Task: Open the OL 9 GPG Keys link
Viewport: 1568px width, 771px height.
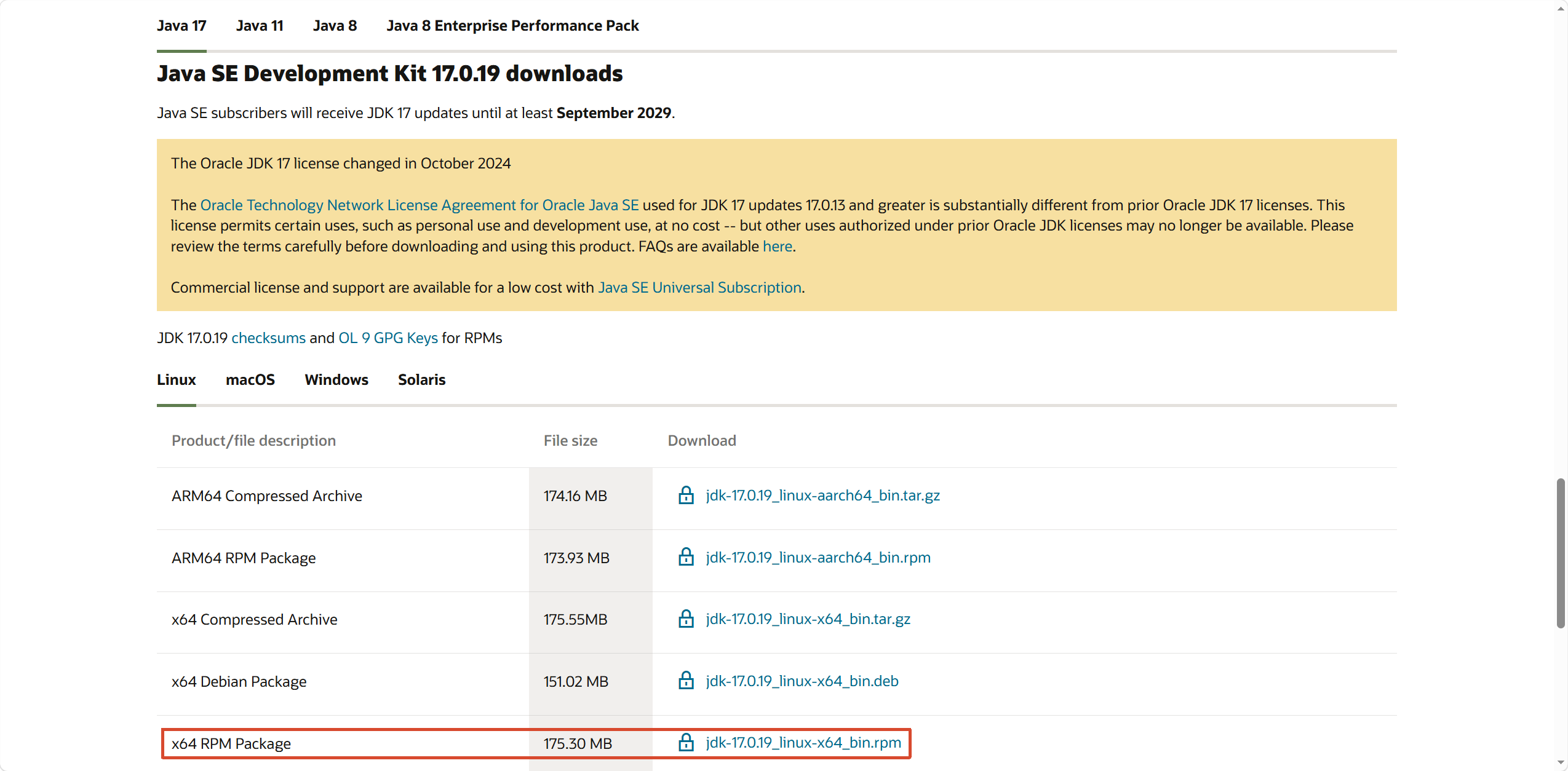Action: pyautogui.click(x=388, y=338)
